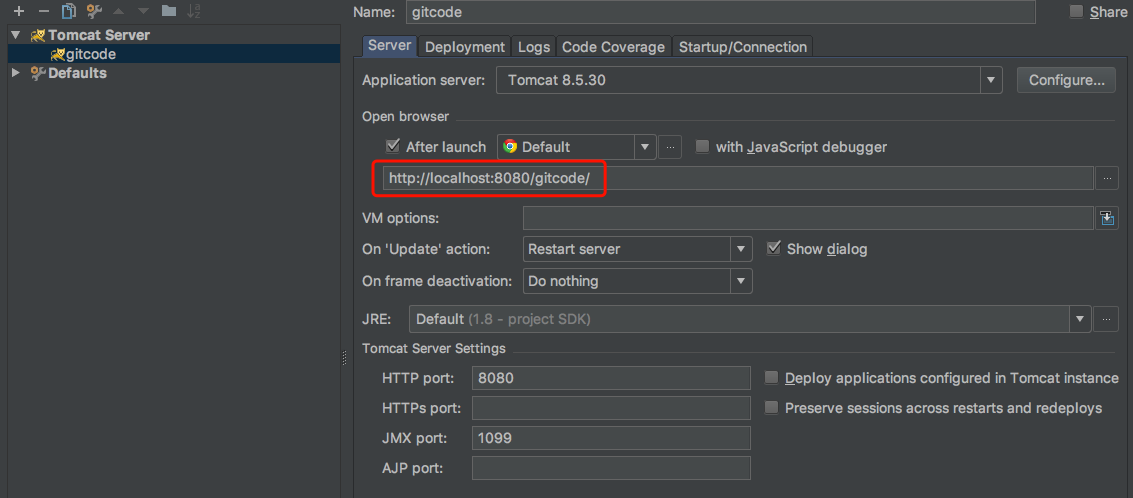
Task: Create new folder for configurations
Action: [169, 11]
